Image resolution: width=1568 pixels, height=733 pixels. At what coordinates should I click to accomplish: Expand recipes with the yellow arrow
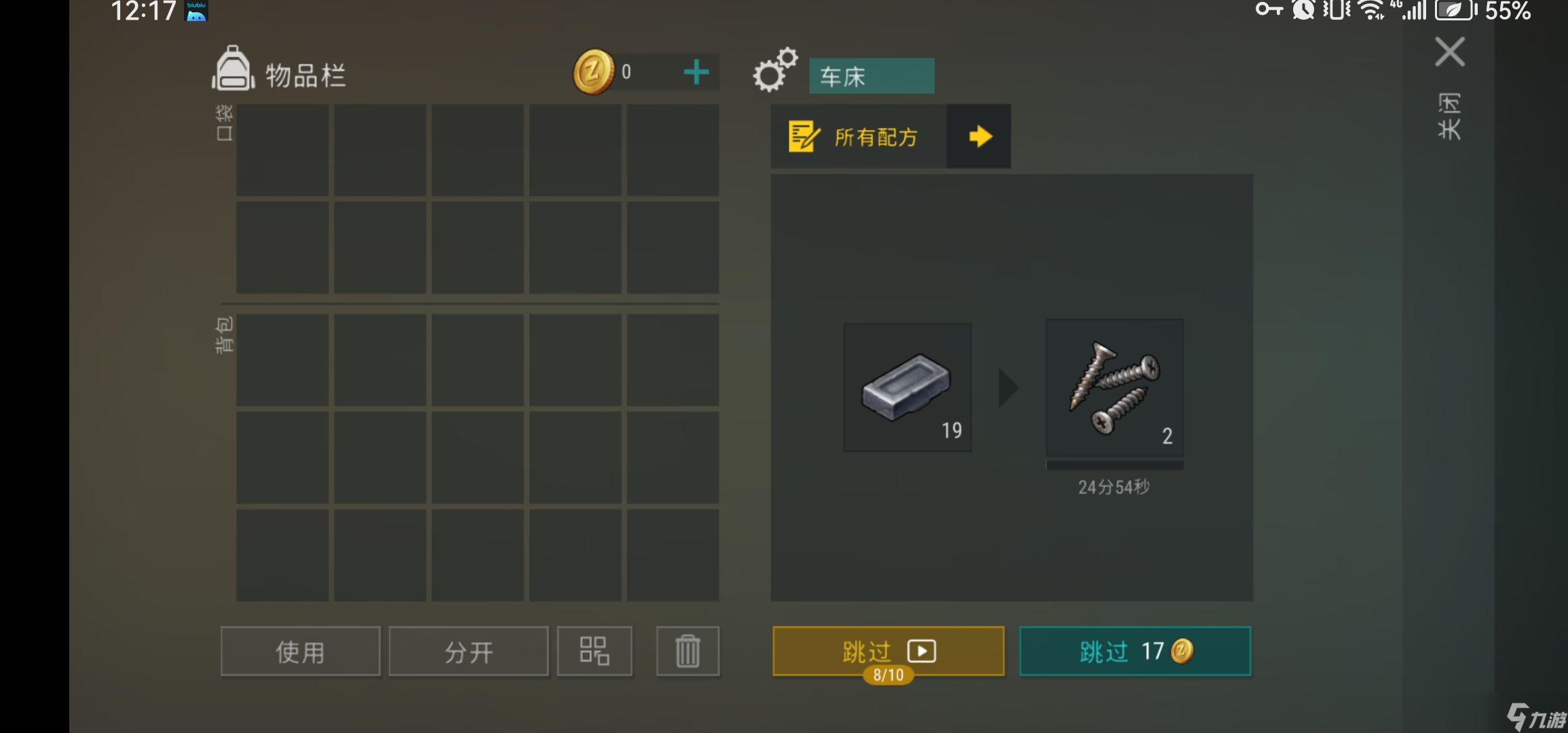[x=979, y=136]
